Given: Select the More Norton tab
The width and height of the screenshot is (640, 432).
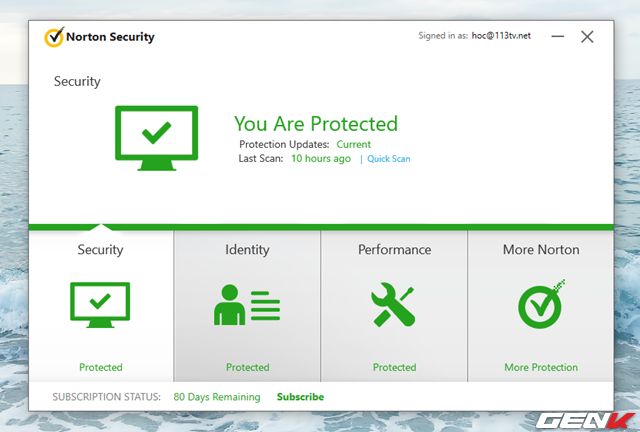Looking at the screenshot, I should [x=541, y=306].
